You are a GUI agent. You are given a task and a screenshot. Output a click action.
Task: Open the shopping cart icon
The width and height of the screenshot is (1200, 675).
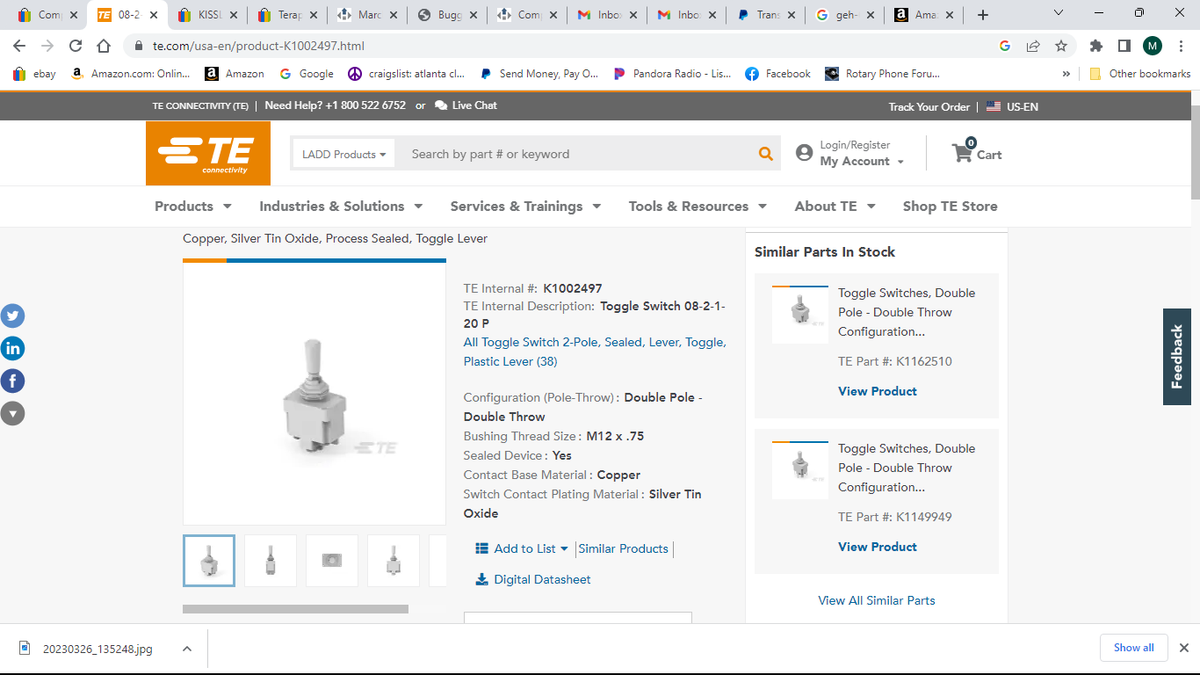point(962,151)
